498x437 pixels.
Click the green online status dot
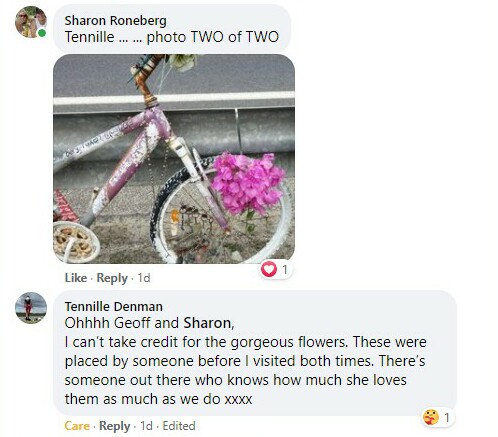(42, 33)
